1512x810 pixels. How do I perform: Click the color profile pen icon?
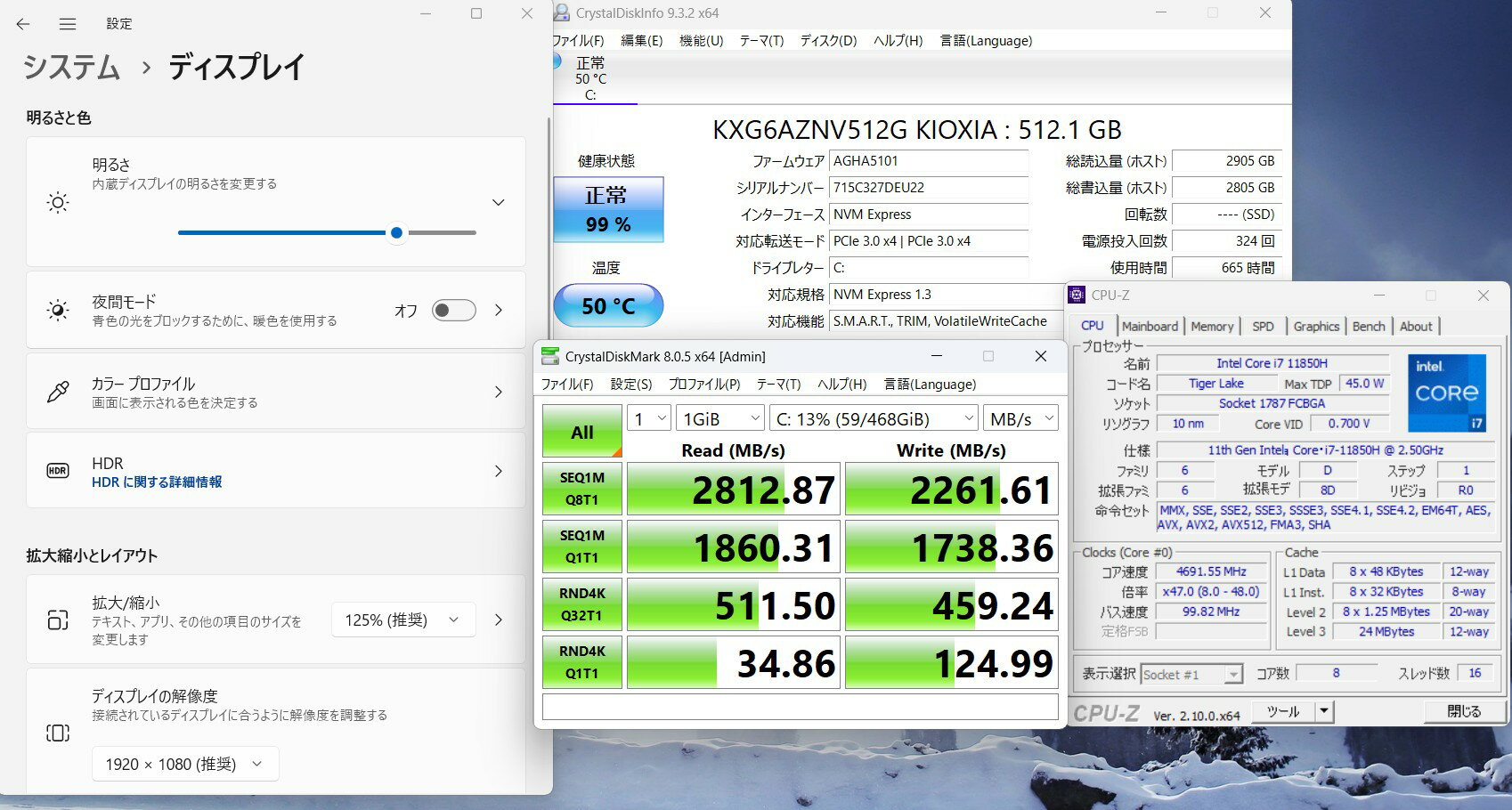[x=58, y=392]
